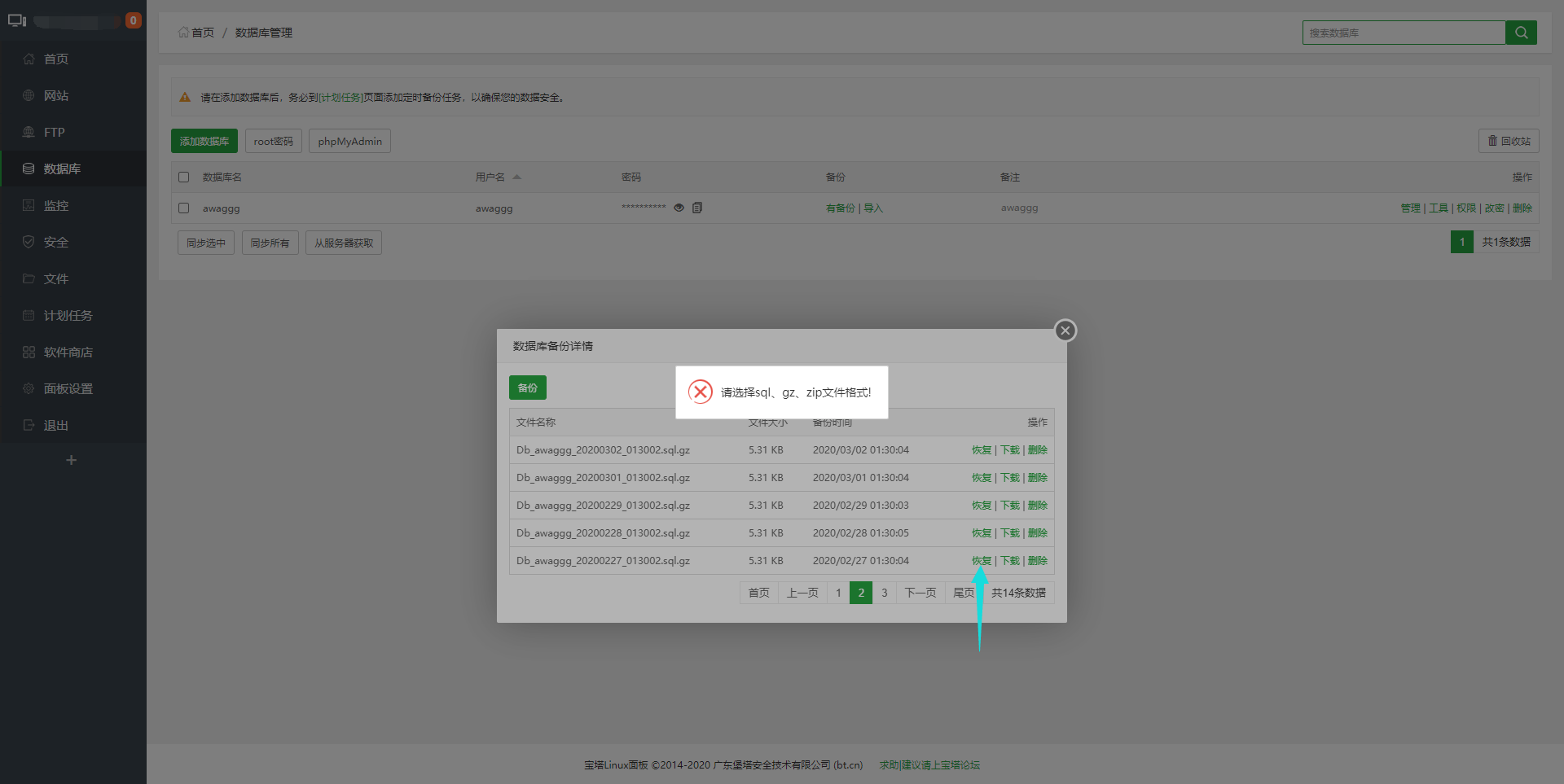The height and width of the screenshot is (784, 1564).
Task: Open 计划任务 in the sidebar
Action: click(68, 315)
